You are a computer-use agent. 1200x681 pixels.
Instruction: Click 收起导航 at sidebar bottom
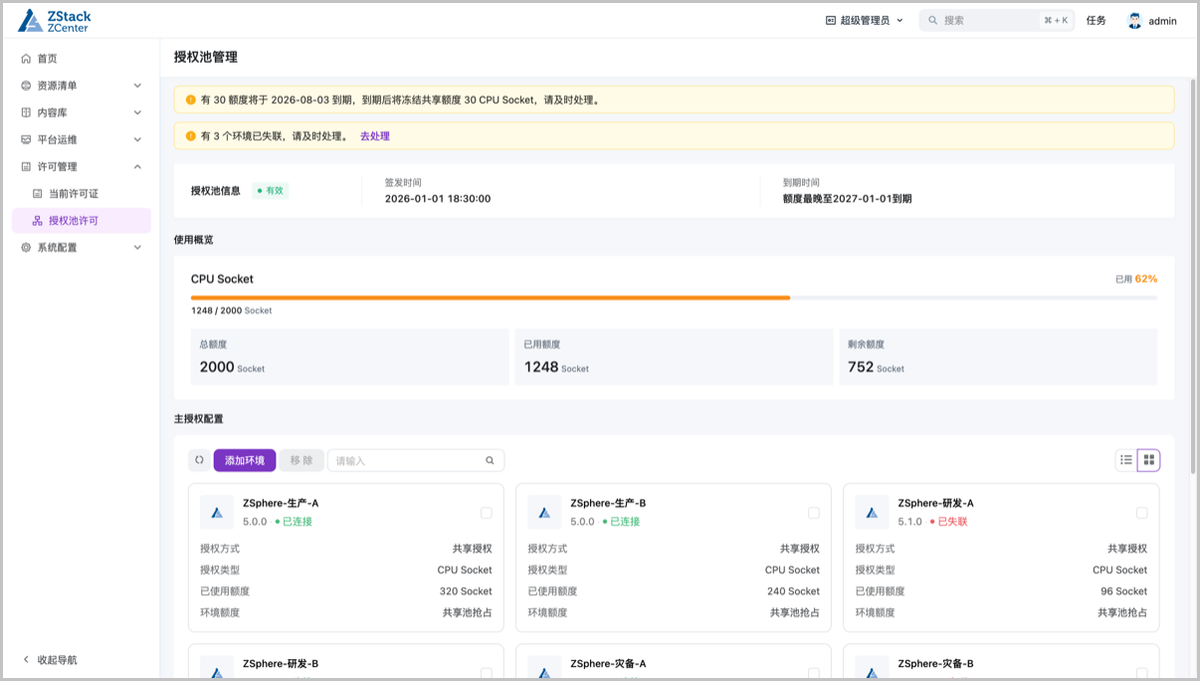point(57,660)
